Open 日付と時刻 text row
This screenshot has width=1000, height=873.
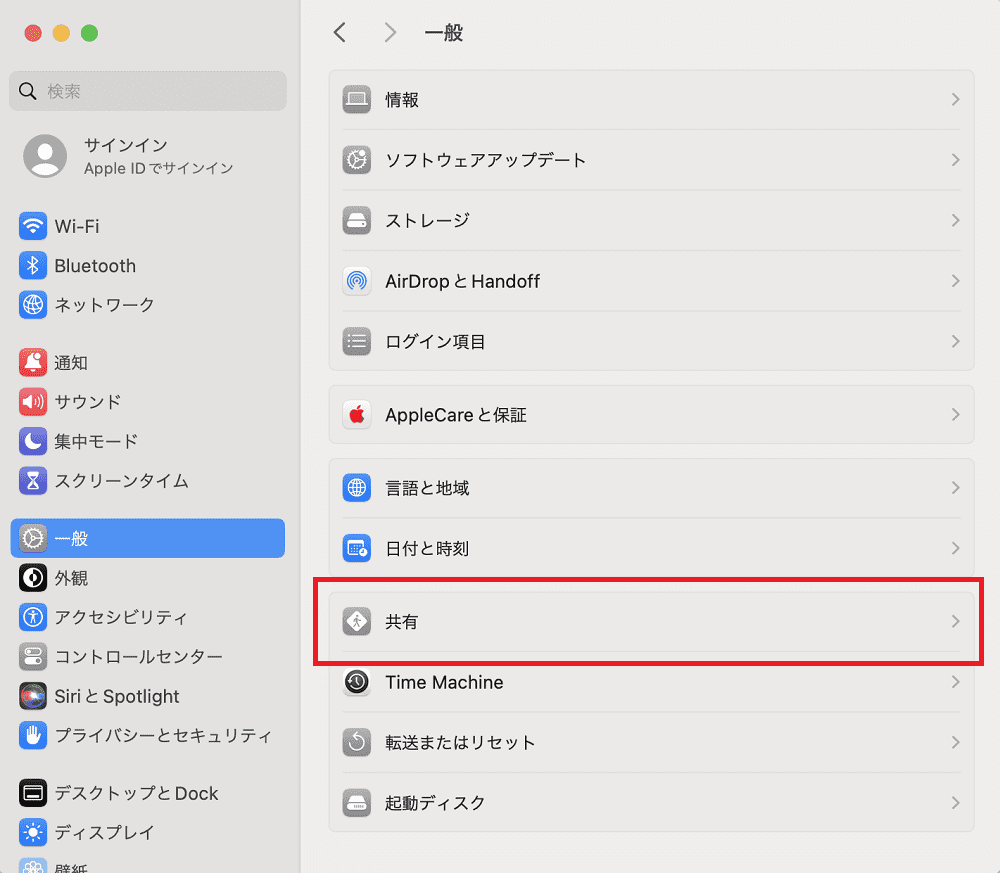point(651,548)
